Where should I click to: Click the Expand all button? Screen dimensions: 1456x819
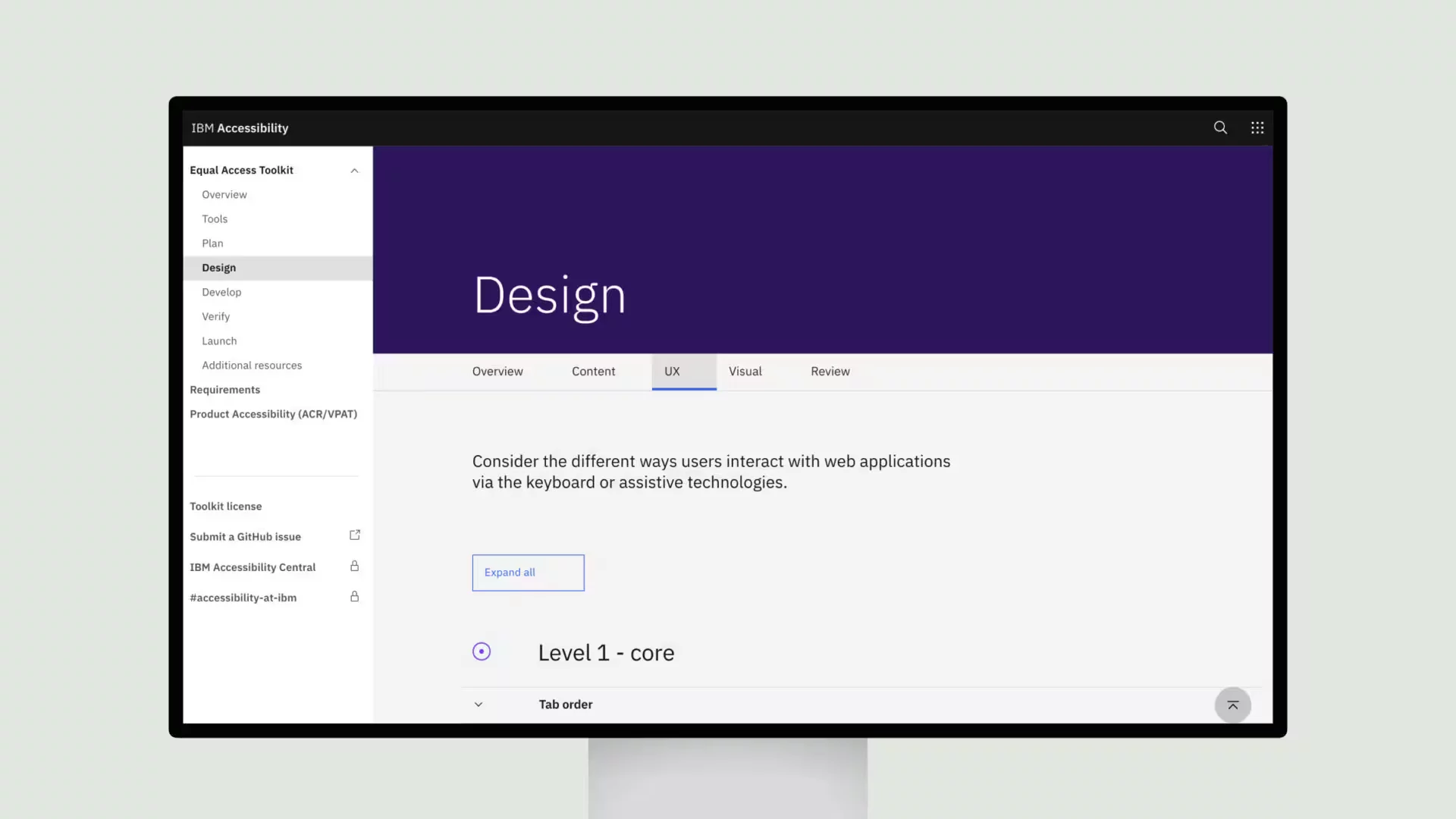tap(528, 571)
